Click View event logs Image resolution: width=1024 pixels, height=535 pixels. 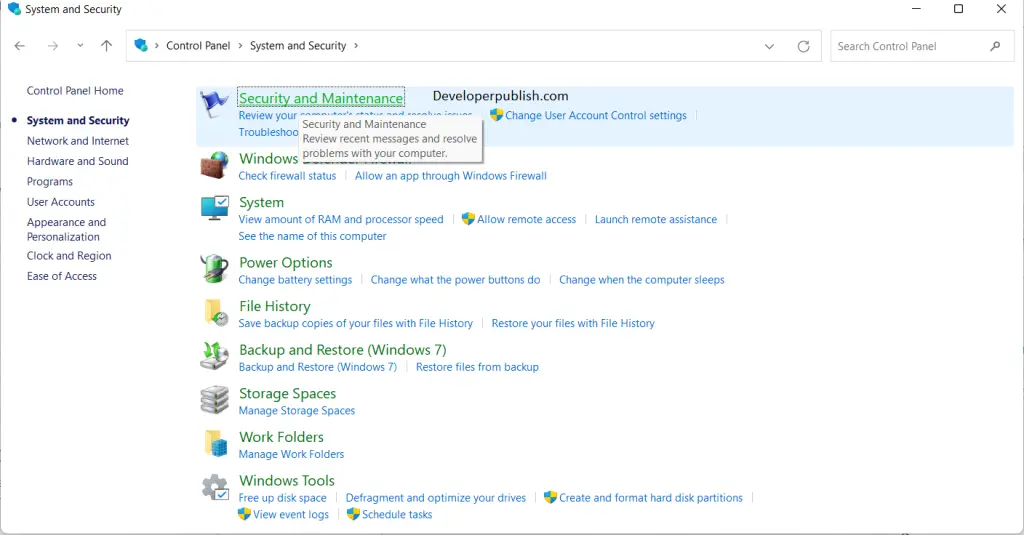click(291, 515)
